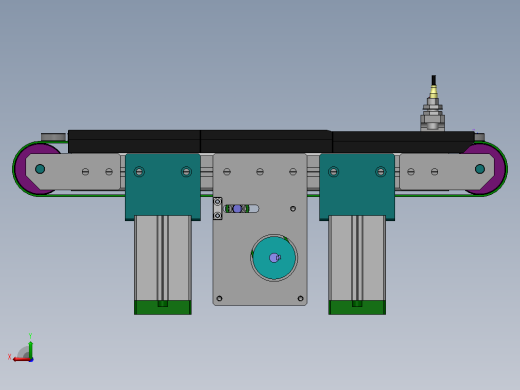Select the center gray motor mounting plate
Screen dimensions: 520x390
260,229
